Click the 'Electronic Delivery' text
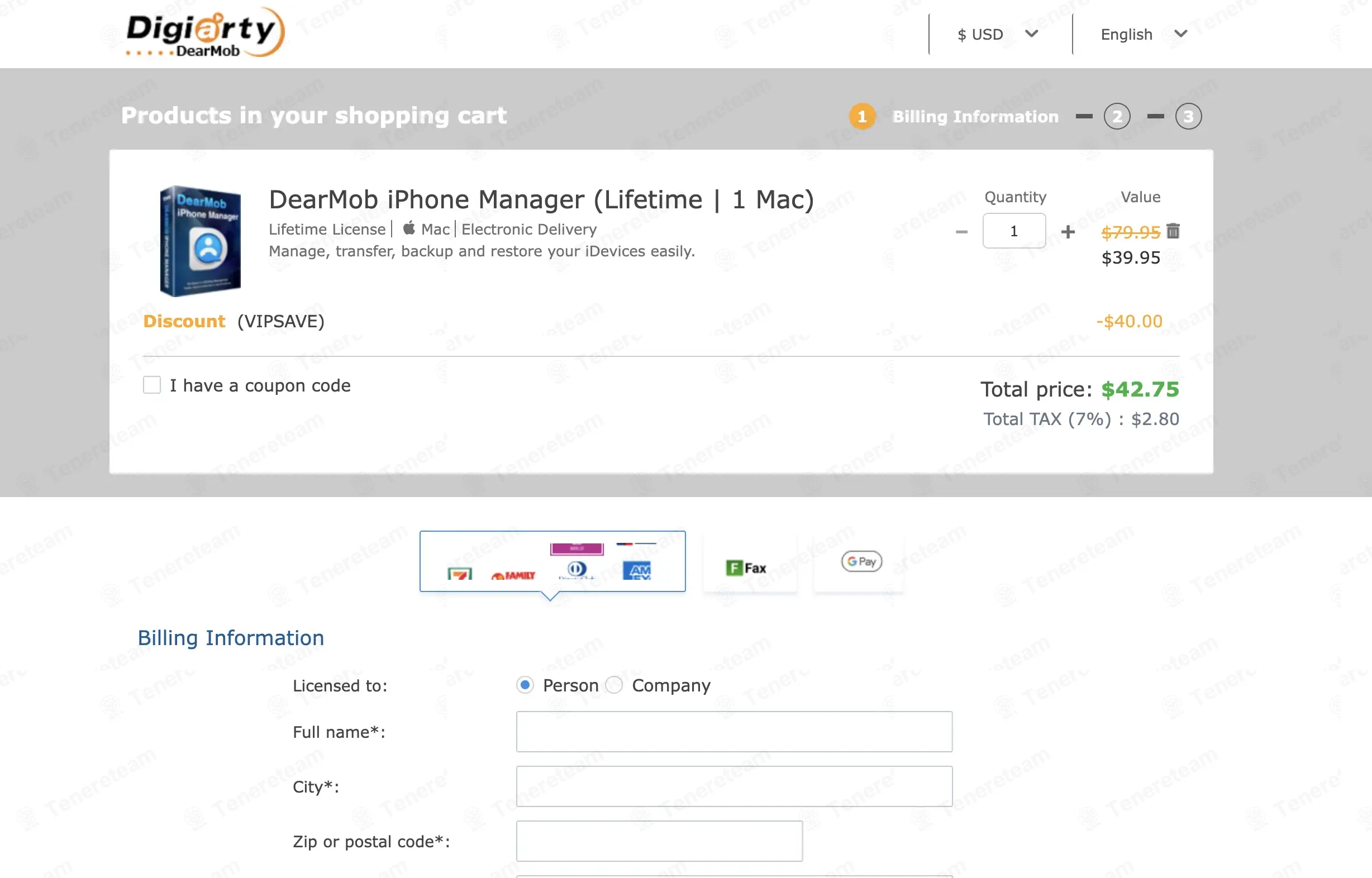Image resolution: width=1372 pixels, height=878 pixels. click(x=529, y=229)
